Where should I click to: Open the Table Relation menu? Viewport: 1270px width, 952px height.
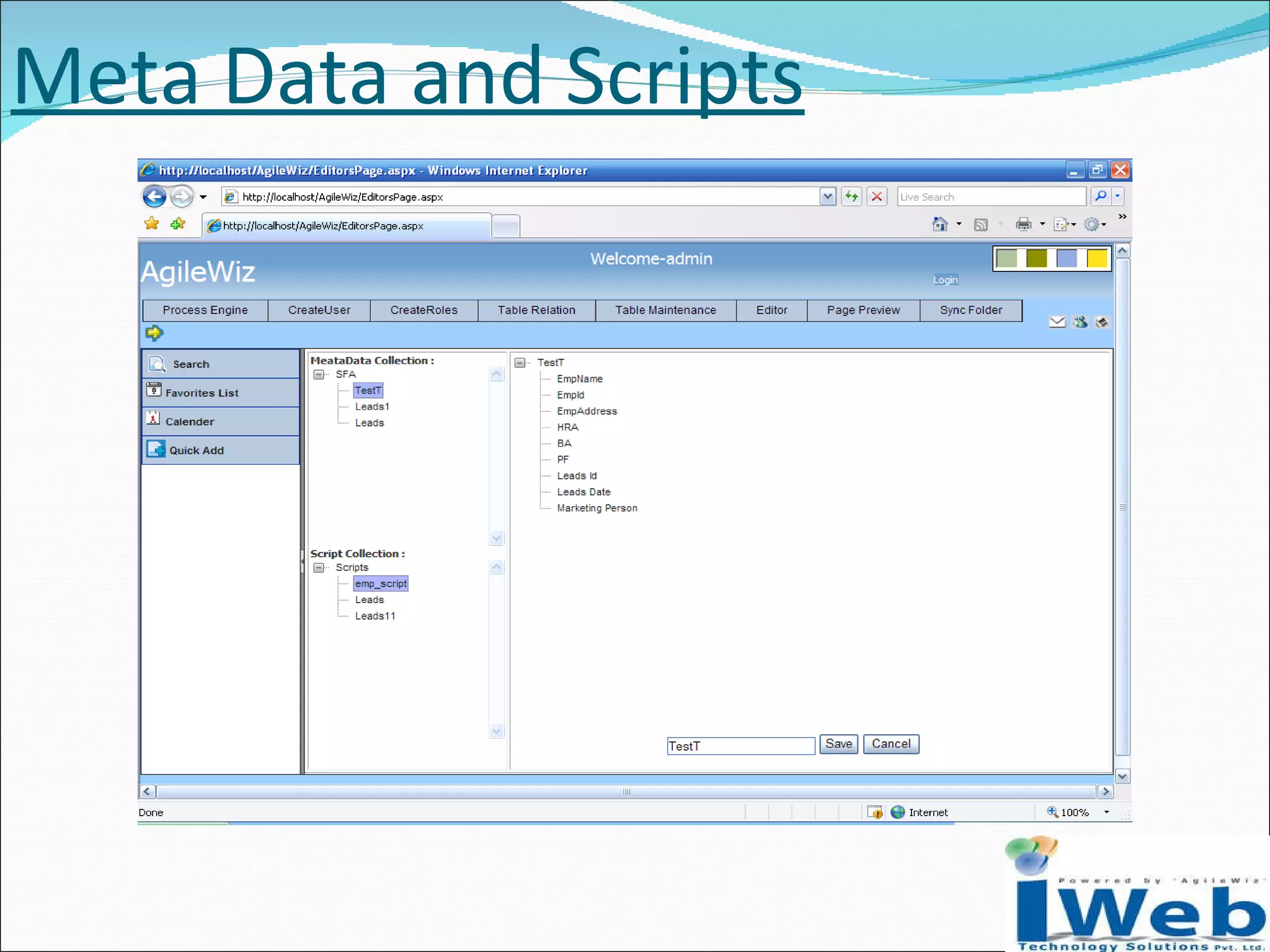[x=537, y=311]
